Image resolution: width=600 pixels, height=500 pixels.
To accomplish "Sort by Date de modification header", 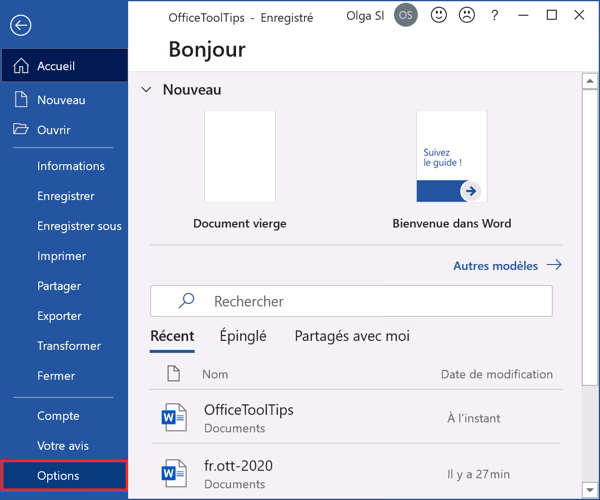I will click(497, 374).
